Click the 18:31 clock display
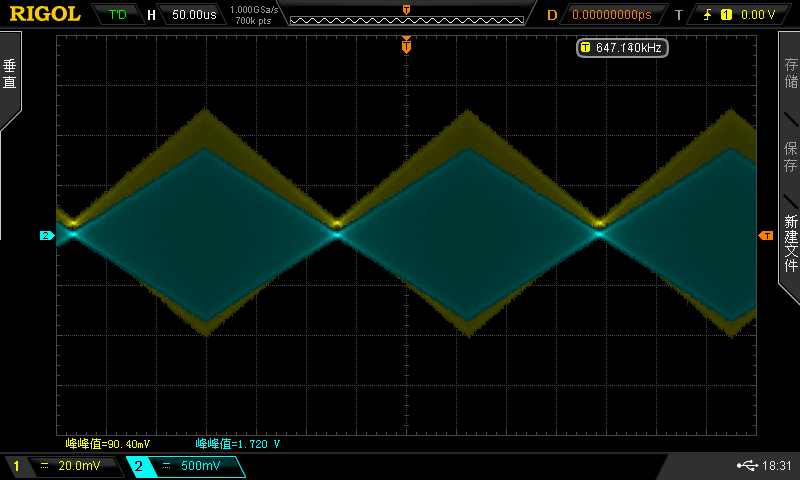The height and width of the screenshot is (480, 800). click(776, 466)
